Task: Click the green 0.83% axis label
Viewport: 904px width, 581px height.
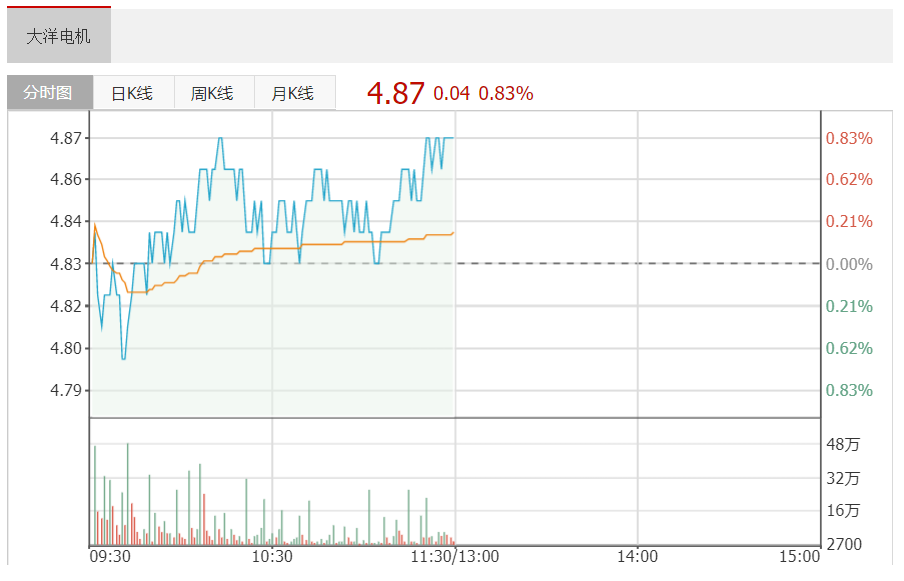Action: tap(849, 390)
